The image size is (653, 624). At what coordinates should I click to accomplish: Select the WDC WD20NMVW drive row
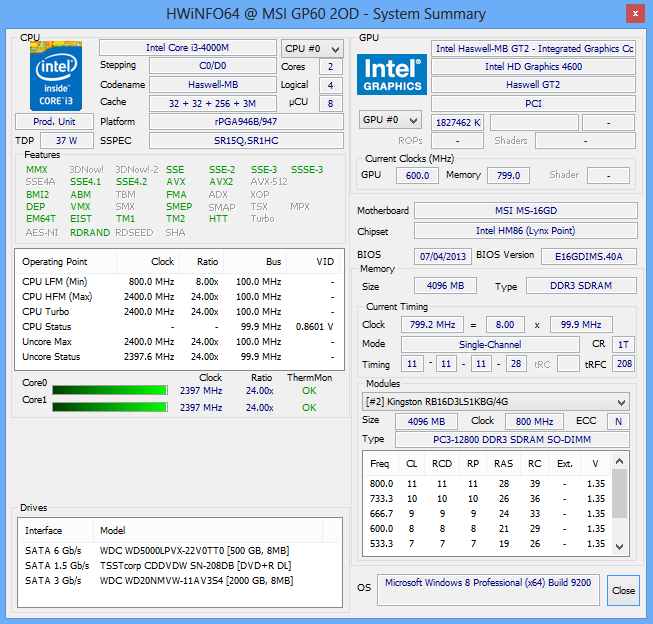[x=179, y=581]
